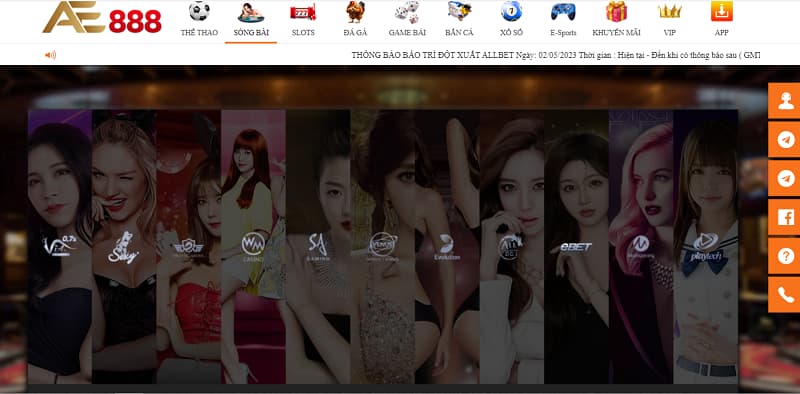Screen dimensions: 800x394
Task: Open the Playtech provider panel
Action: click(706, 247)
